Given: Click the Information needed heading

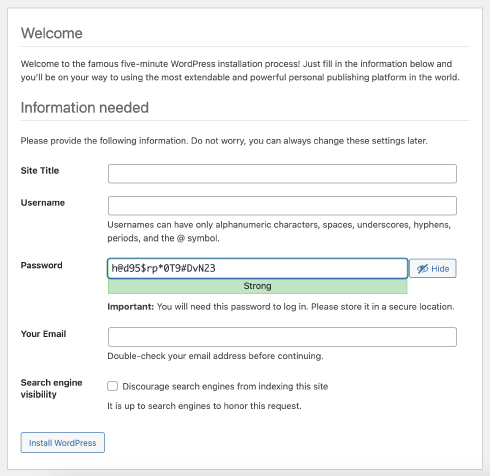Looking at the screenshot, I should click(85, 108).
